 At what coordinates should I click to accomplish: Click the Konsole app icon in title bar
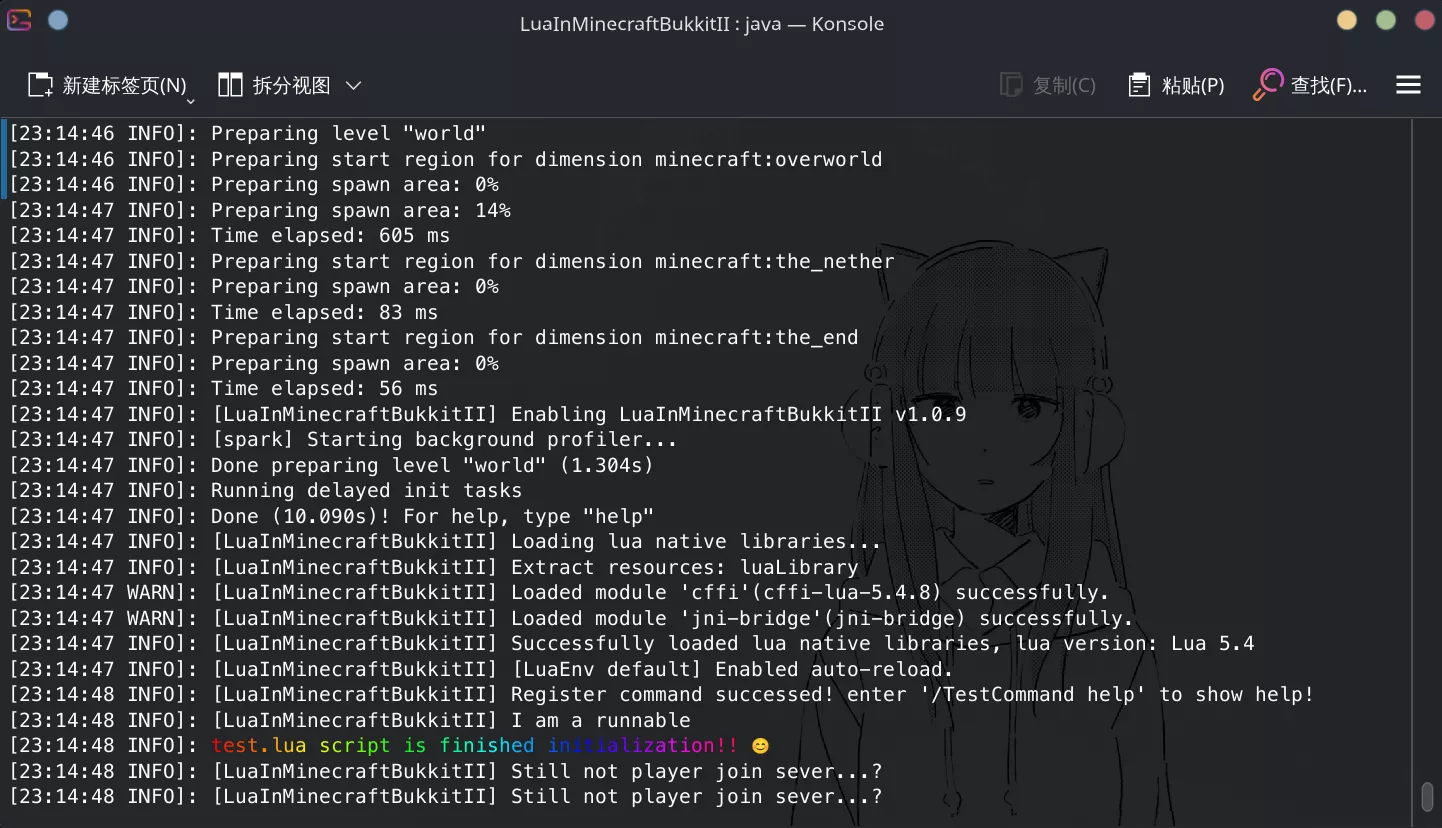pos(19,20)
